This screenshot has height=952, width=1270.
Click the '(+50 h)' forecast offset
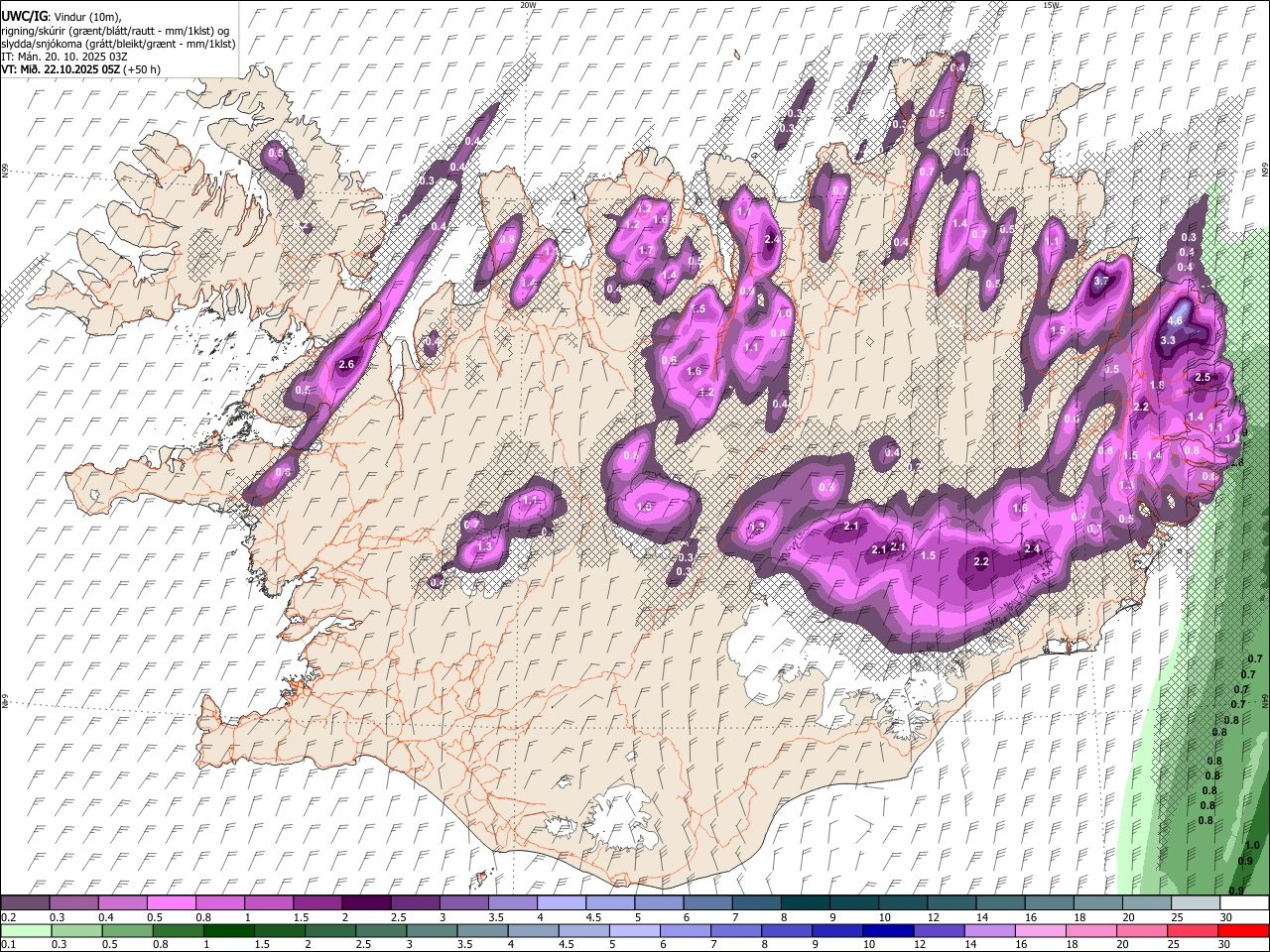point(142,69)
